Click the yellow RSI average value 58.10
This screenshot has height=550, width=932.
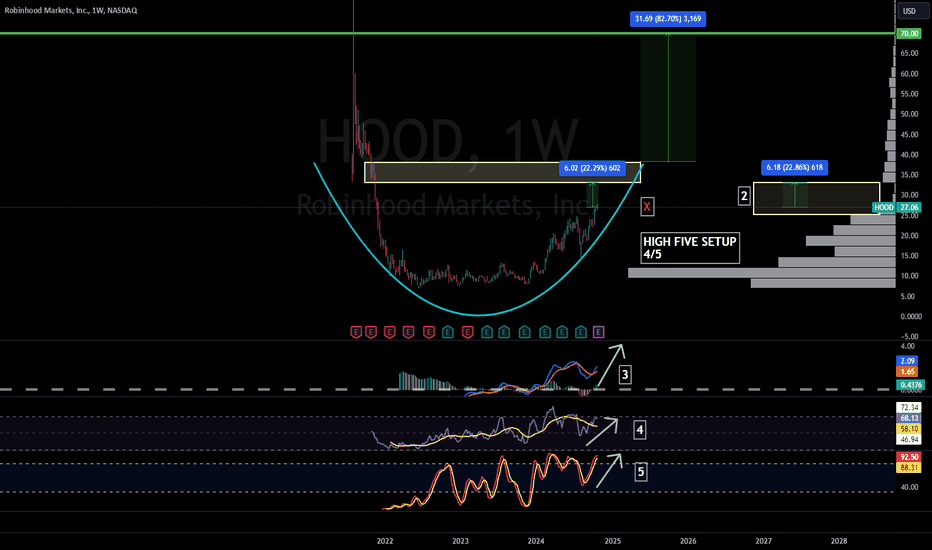pos(909,429)
